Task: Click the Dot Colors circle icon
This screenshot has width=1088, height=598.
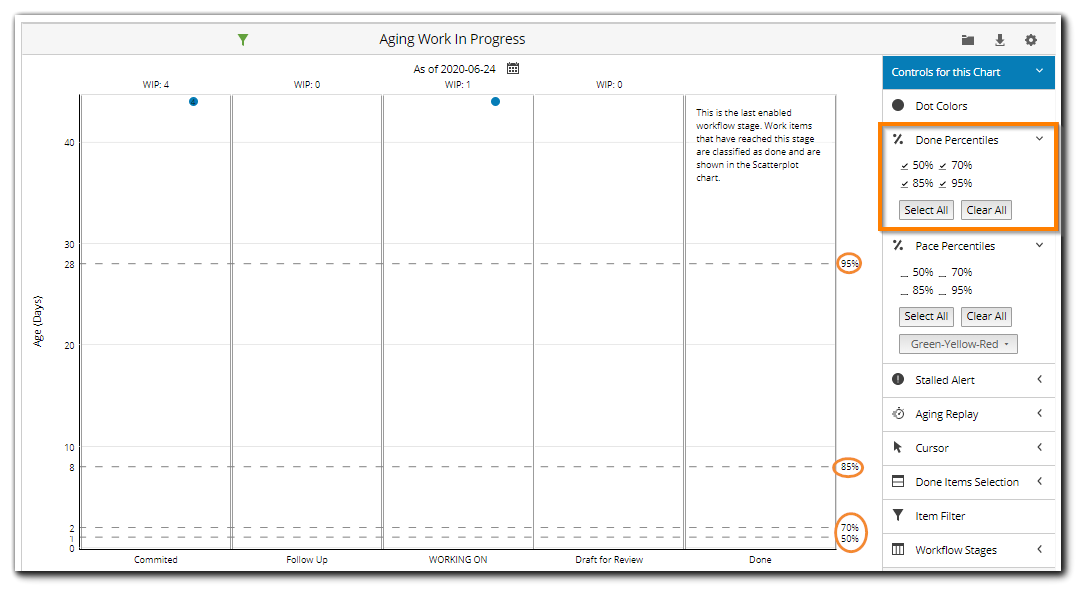Action: 898,105
